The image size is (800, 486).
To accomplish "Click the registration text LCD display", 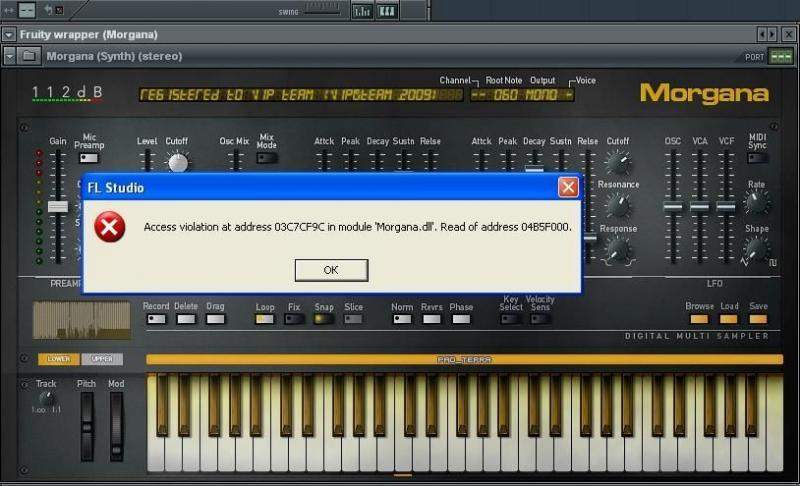I will 301,95.
